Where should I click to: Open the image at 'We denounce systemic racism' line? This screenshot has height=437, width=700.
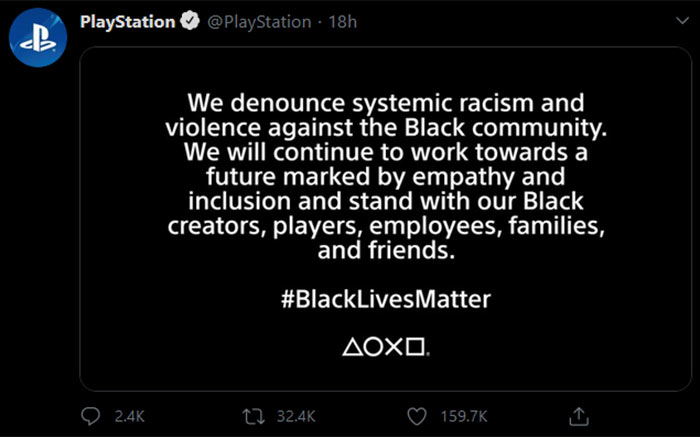(386, 103)
